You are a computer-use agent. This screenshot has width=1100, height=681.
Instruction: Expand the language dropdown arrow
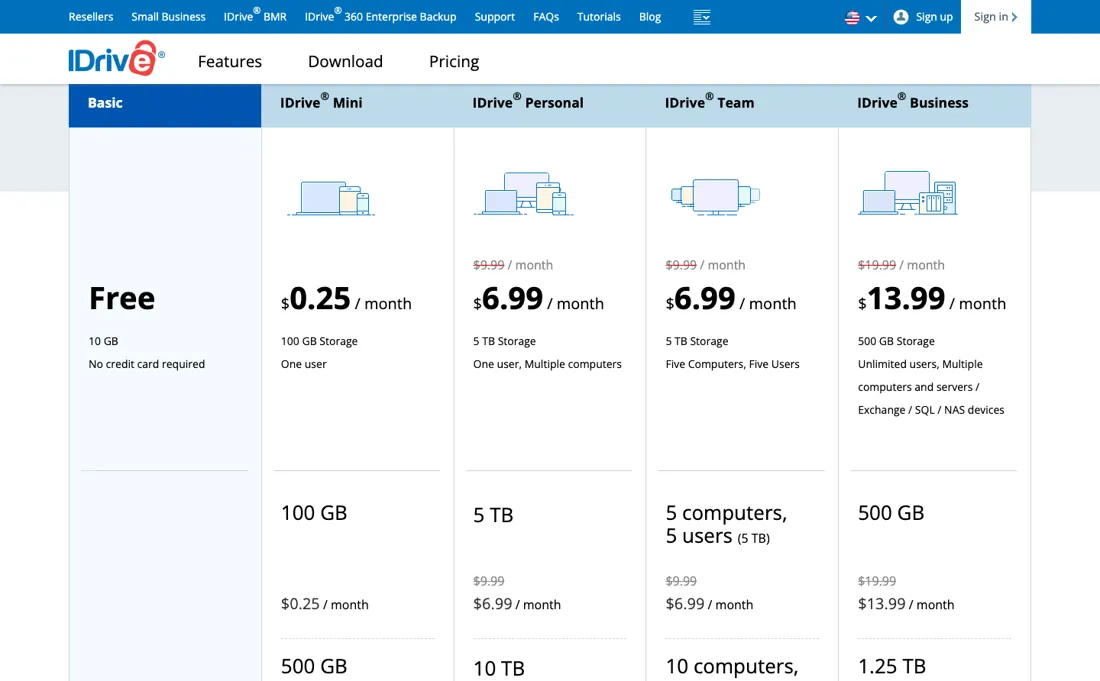(x=871, y=18)
